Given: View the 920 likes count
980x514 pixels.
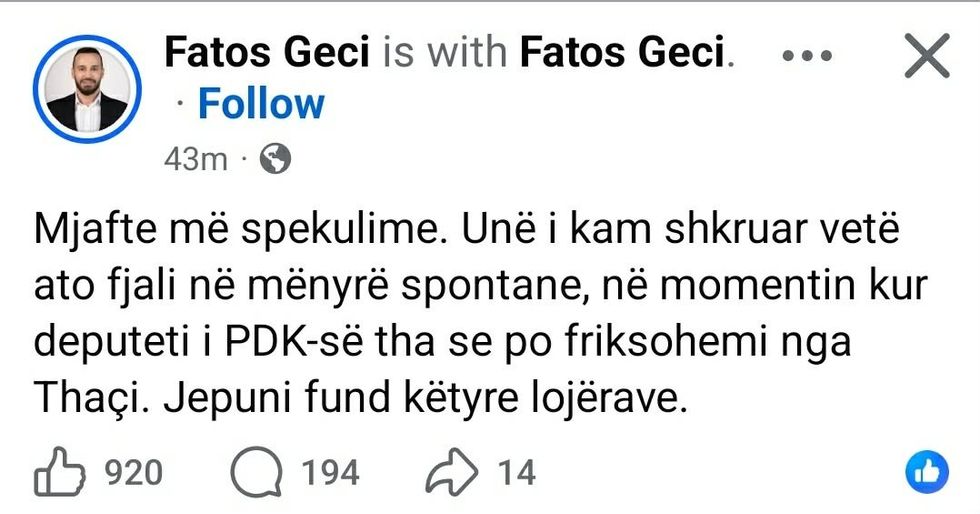Looking at the screenshot, I should click(x=134, y=472).
